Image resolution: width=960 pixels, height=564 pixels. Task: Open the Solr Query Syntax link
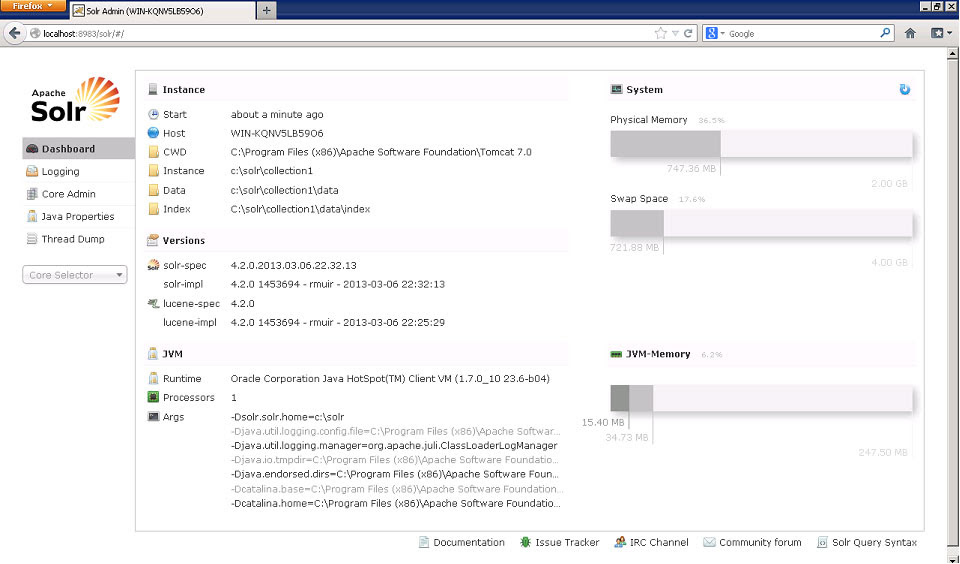pos(867,543)
